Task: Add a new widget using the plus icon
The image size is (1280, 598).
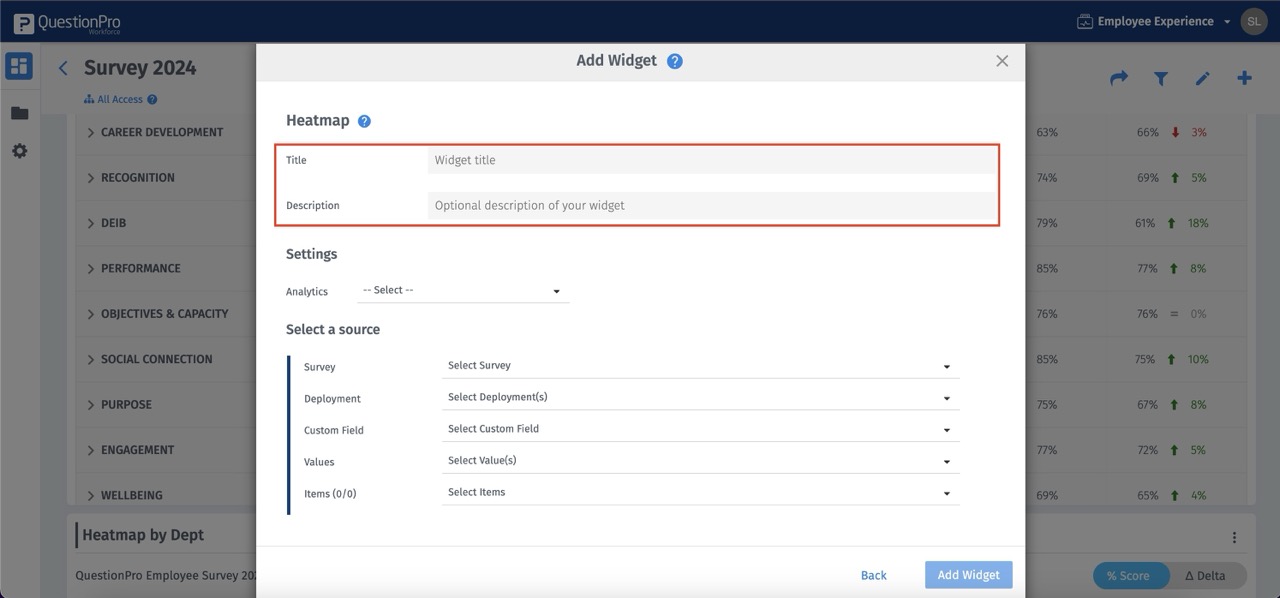Action: tap(1244, 77)
